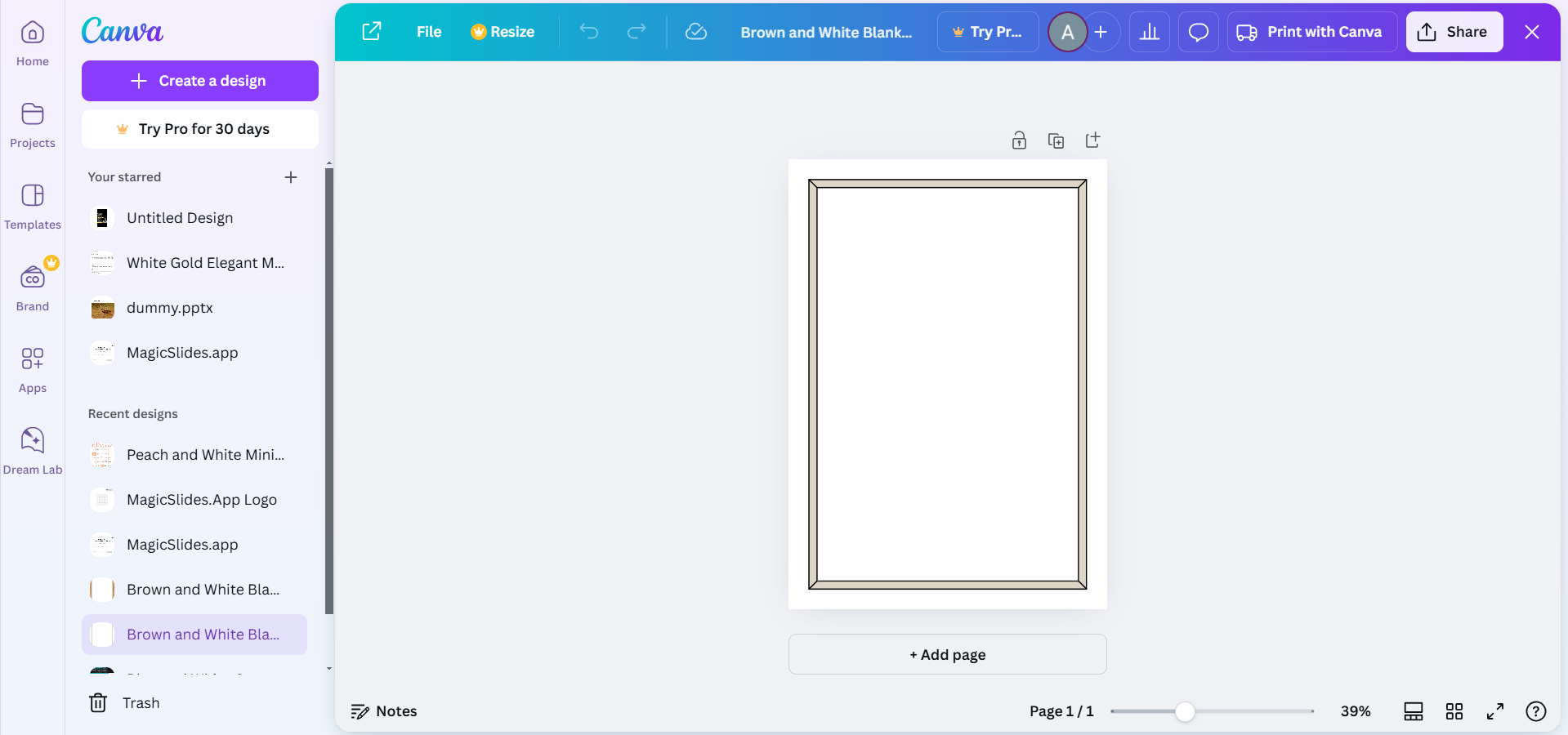
Task: Open the Templates section
Action: click(33, 207)
